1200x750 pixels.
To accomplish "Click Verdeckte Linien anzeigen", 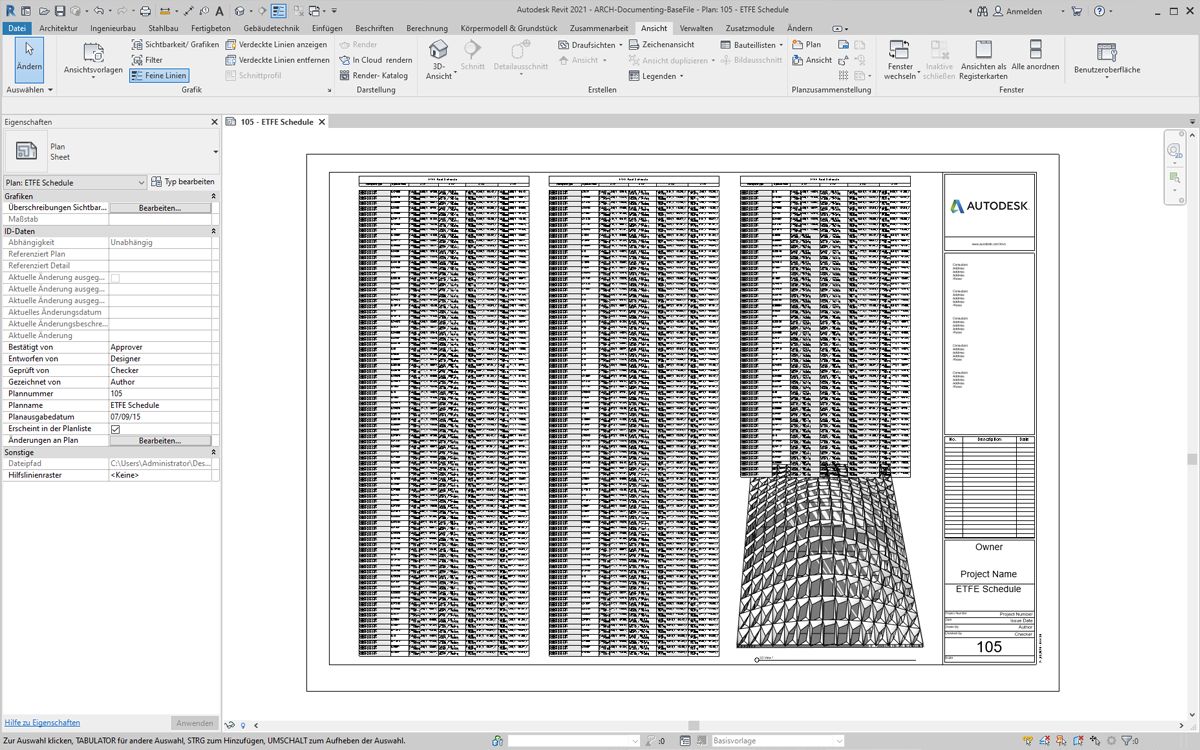I will tap(276, 45).
